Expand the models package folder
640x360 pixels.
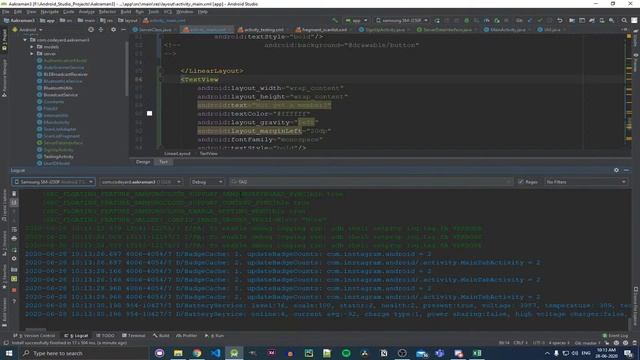tap(32, 47)
